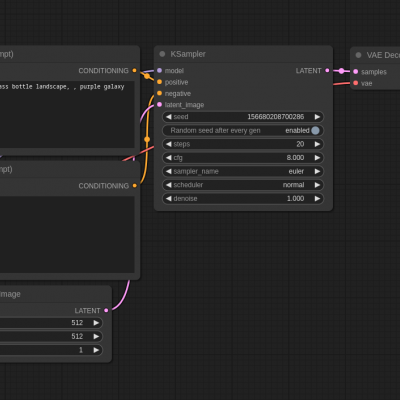
Task: Click the empty prompt text box under the lower CONDITIONING output
Action: [x=67, y=235]
